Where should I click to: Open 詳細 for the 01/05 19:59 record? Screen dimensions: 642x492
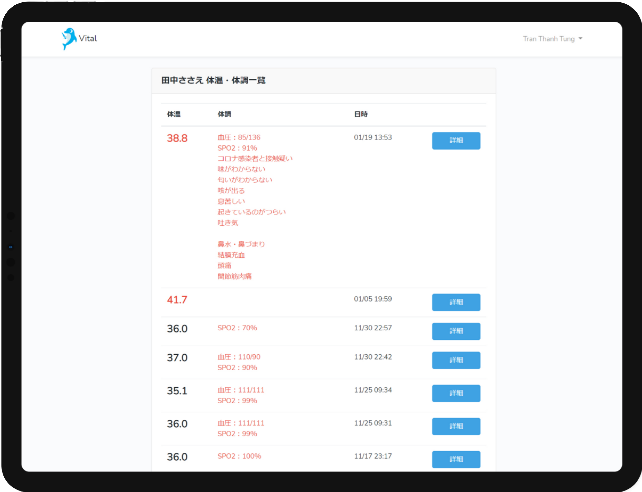[x=455, y=302]
